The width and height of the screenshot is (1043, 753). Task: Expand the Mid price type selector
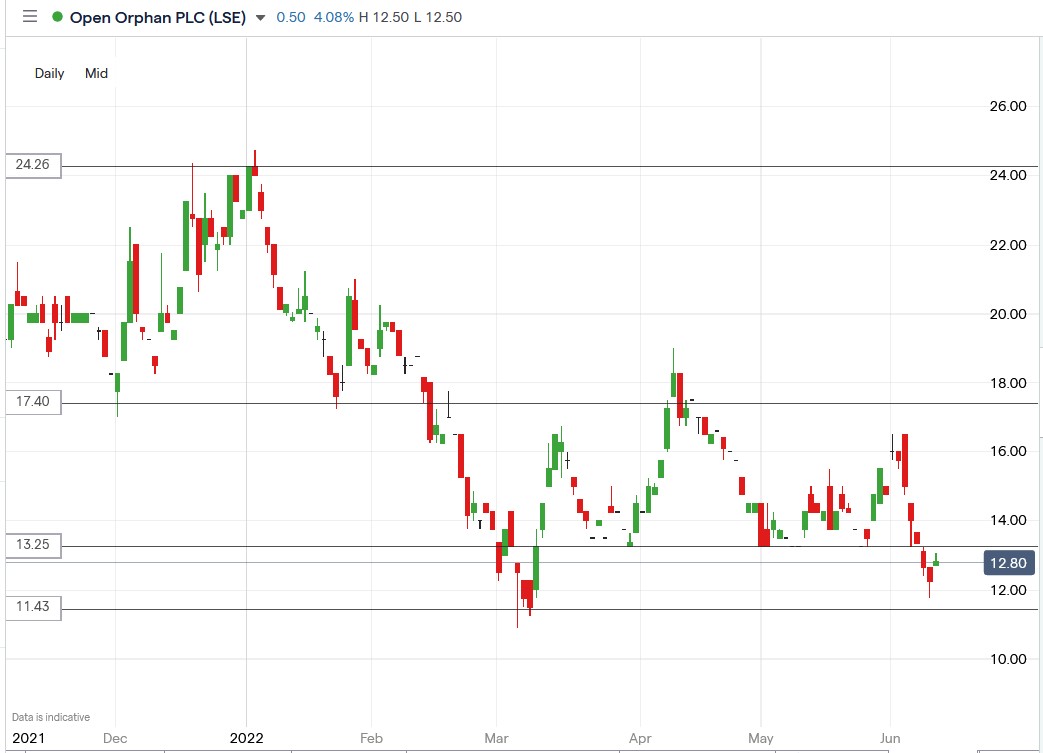coord(96,73)
